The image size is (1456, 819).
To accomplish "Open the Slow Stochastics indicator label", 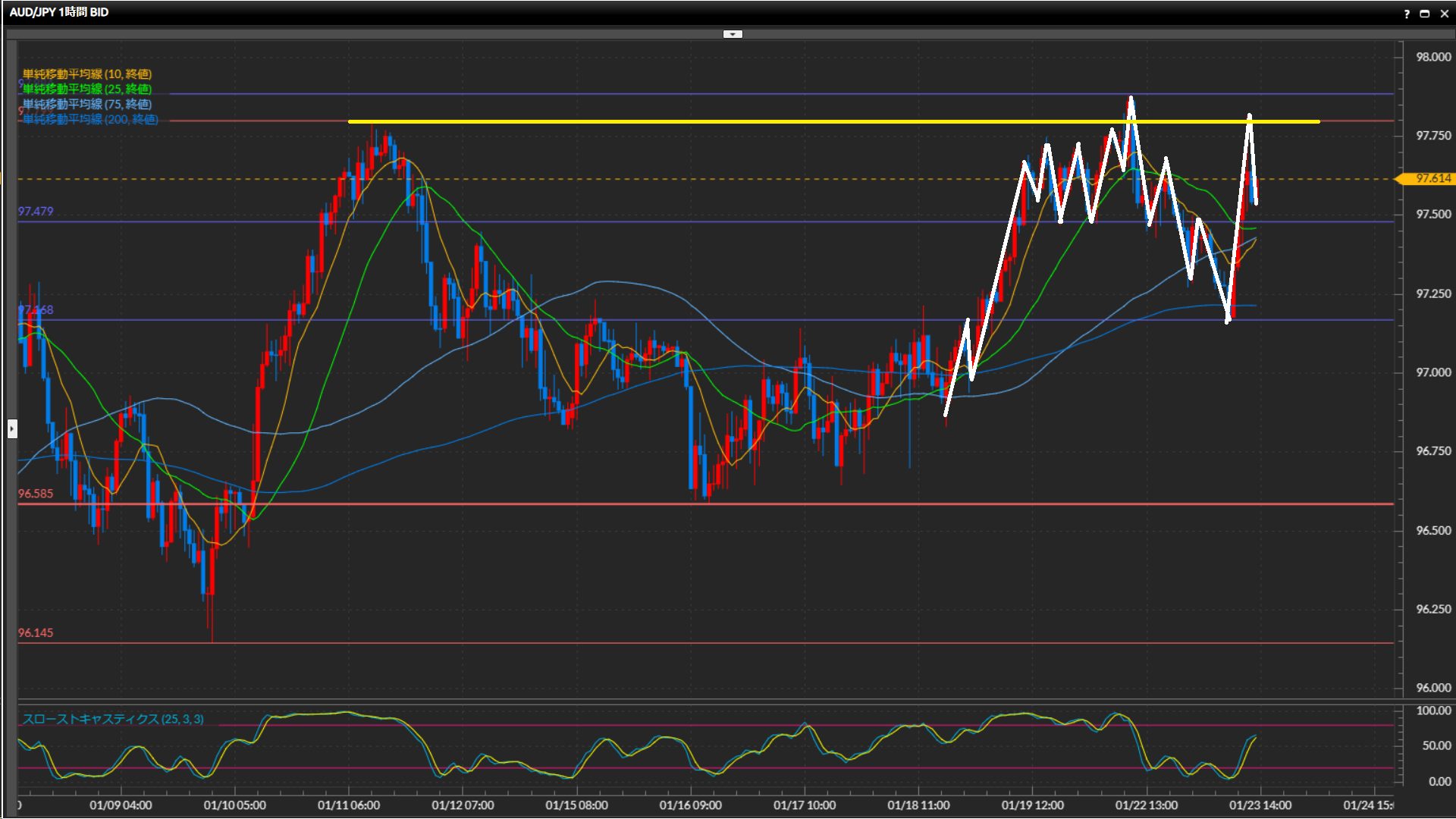I will pos(113,719).
